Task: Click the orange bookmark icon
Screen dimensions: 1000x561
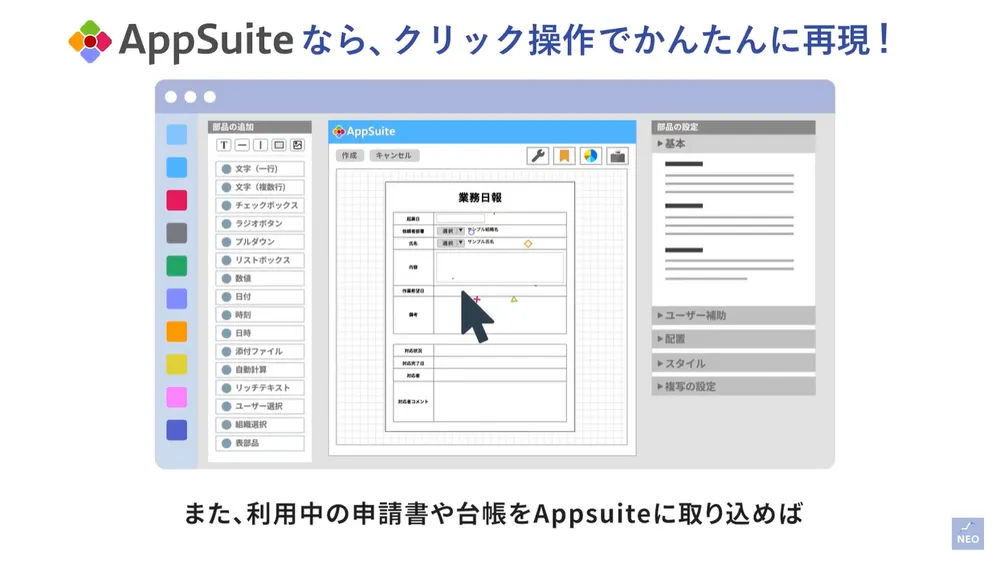Action: (x=564, y=156)
